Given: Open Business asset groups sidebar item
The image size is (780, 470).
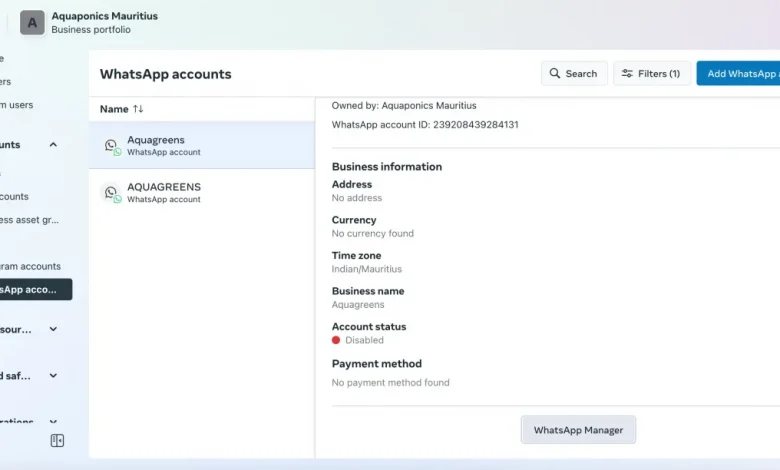Looking at the screenshot, I should pyautogui.click(x=30, y=220).
